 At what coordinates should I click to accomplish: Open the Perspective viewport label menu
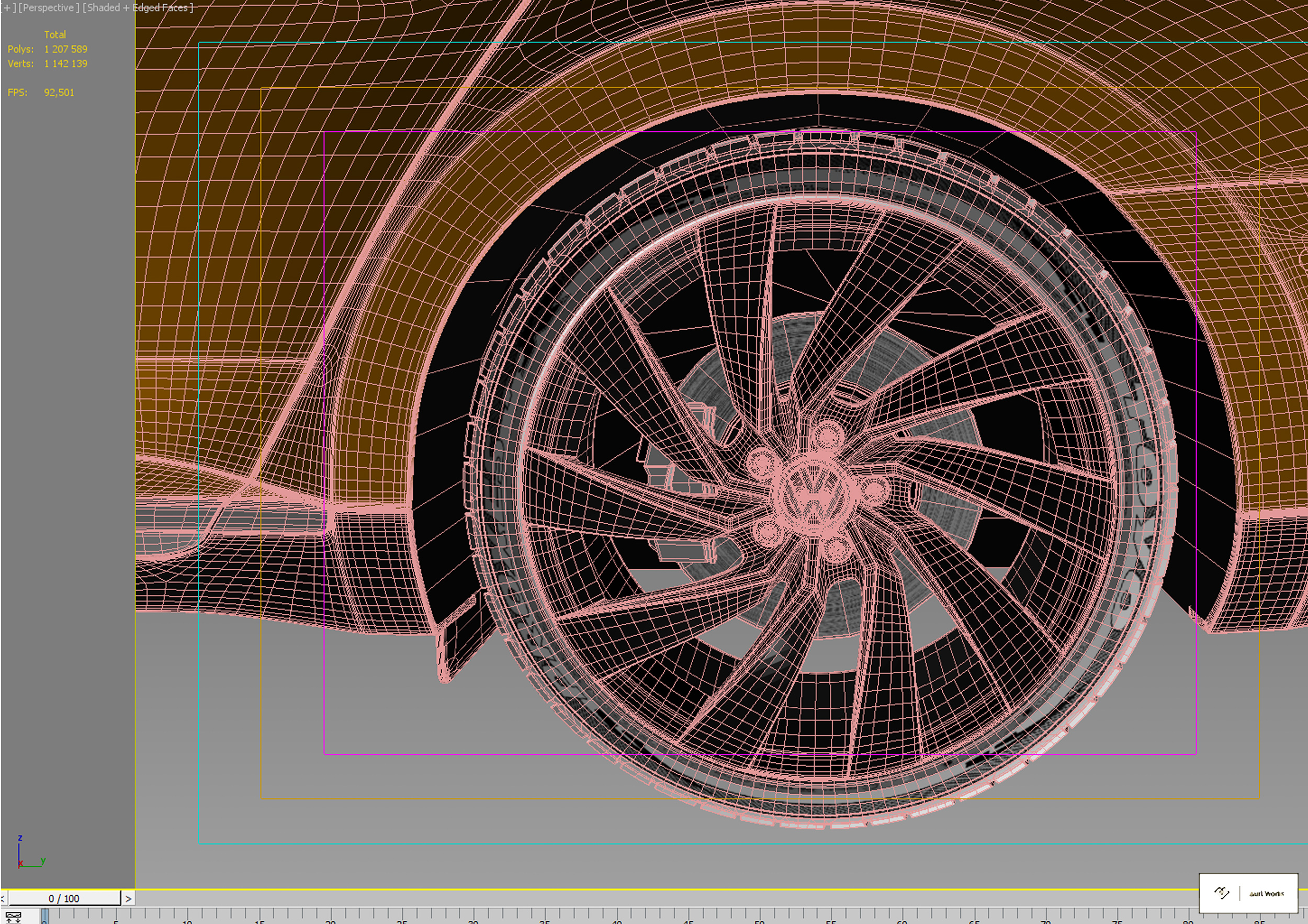pyautogui.click(x=49, y=8)
